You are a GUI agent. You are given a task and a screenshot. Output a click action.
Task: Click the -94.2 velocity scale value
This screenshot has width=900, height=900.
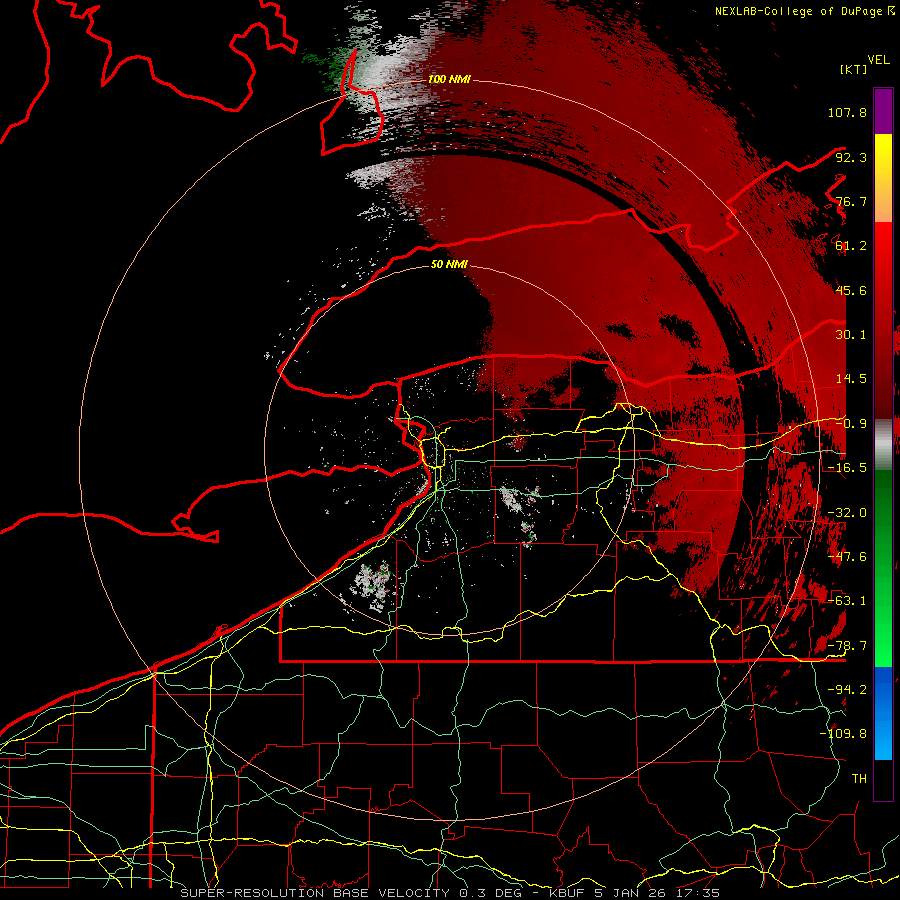pos(847,690)
